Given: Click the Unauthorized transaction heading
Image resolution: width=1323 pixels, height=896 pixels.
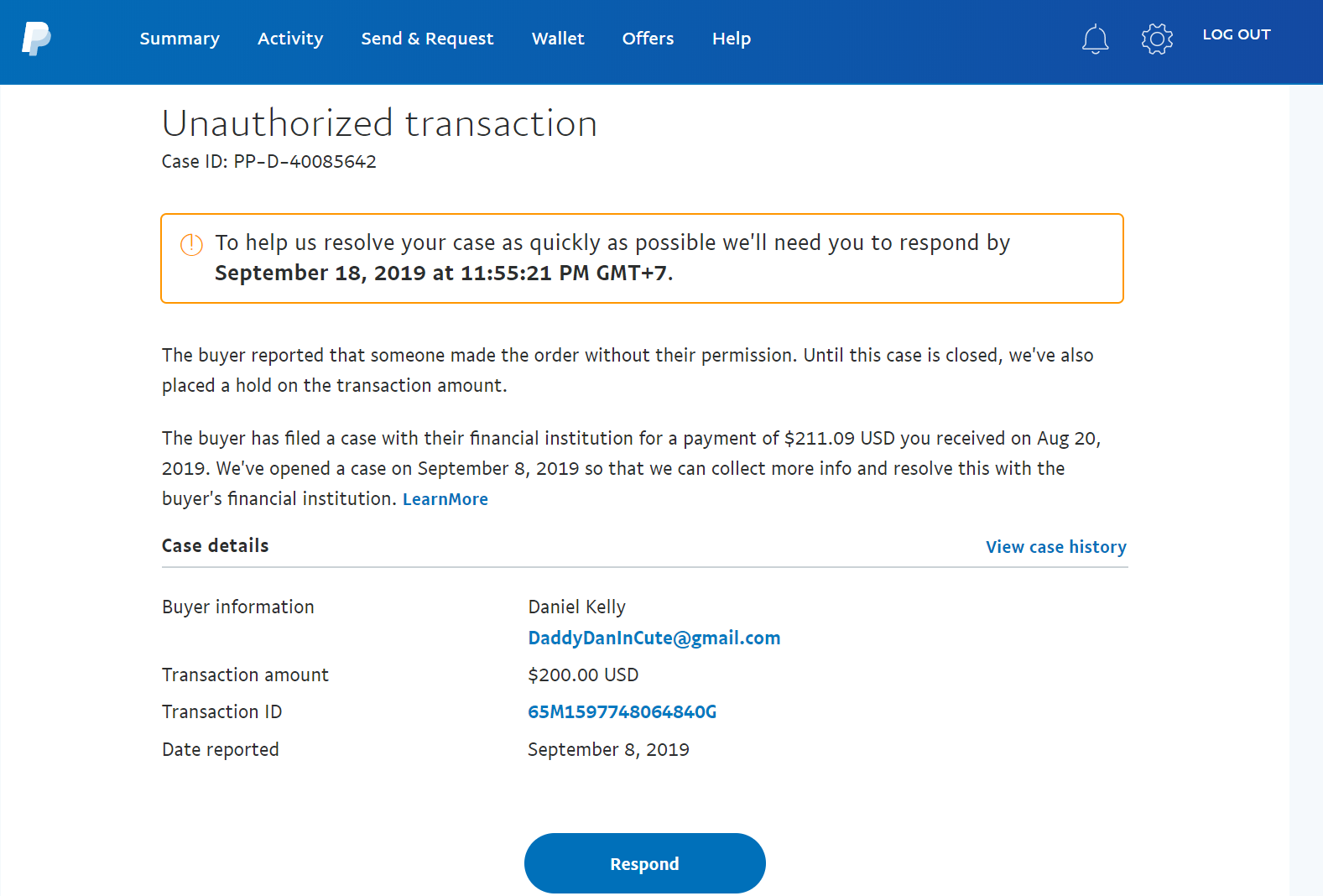Looking at the screenshot, I should pos(379,123).
